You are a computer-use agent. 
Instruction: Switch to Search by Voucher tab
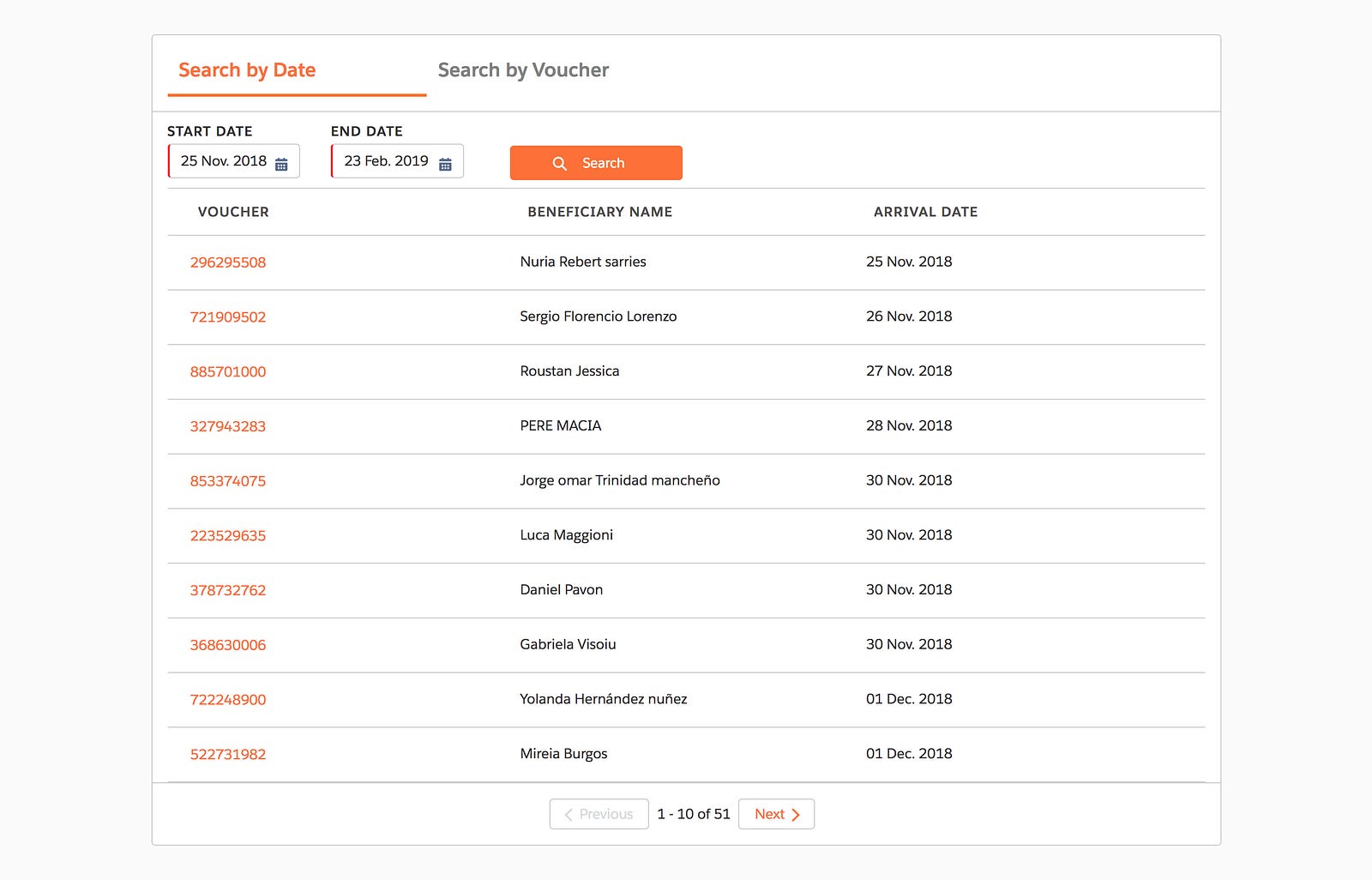click(523, 70)
